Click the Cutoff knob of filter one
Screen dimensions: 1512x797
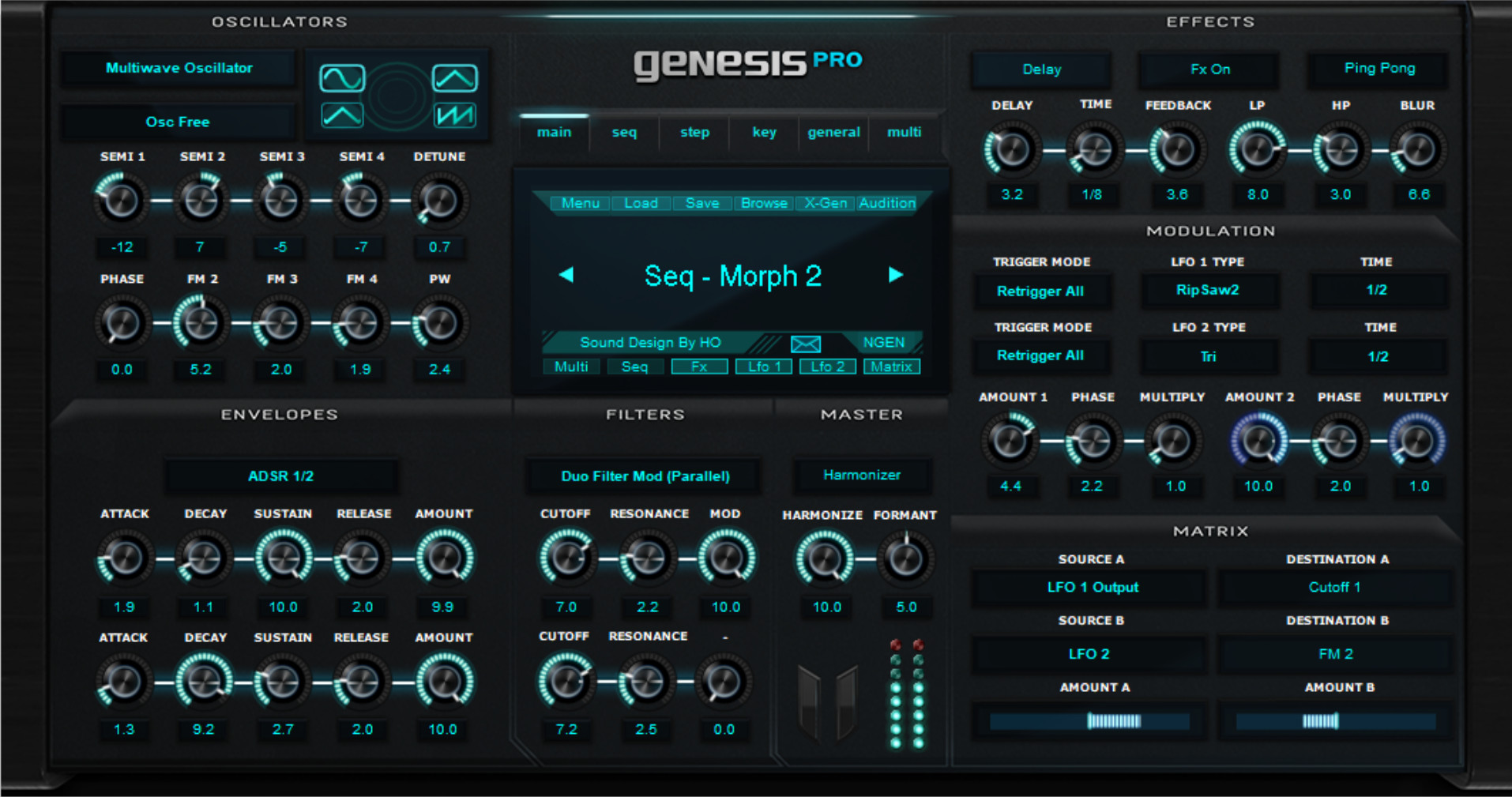click(566, 558)
